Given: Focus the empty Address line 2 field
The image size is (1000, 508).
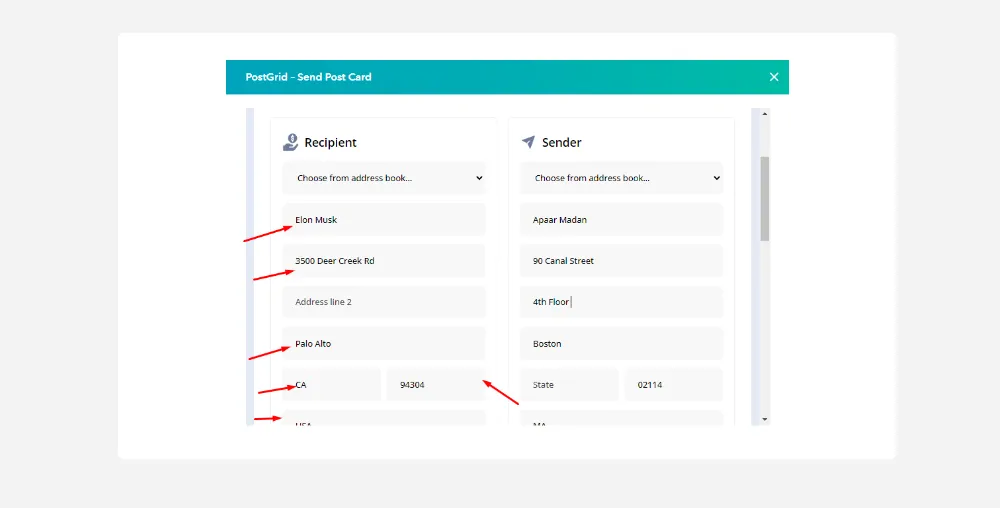Looking at the screenshot, I should [x=384, y=302].
